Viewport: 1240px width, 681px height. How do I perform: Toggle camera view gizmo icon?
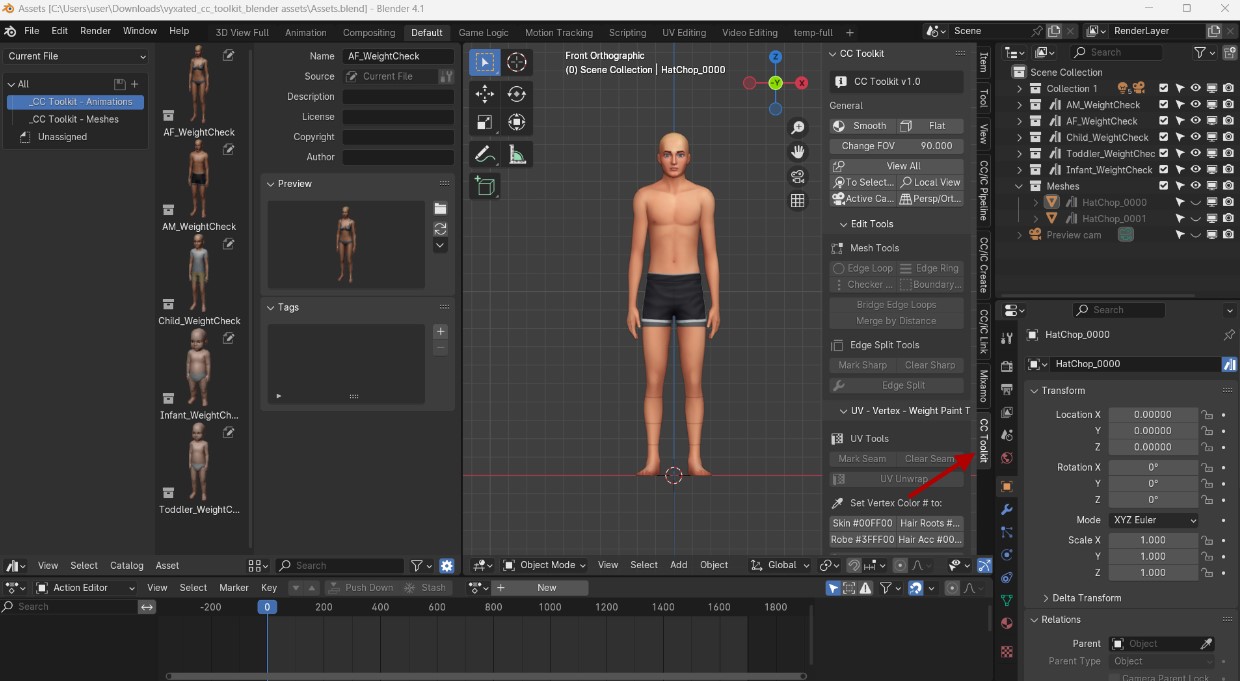(x=798, y=176)
